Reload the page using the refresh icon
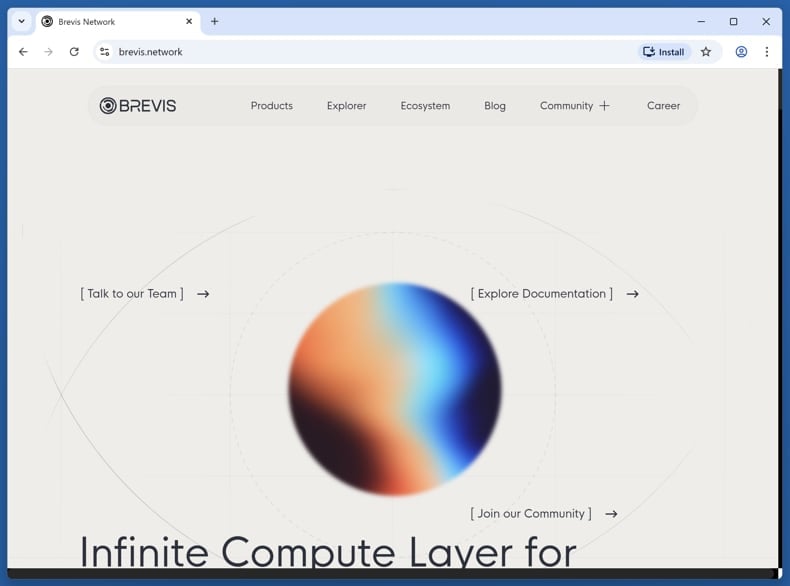 click(x=74, y=52)
